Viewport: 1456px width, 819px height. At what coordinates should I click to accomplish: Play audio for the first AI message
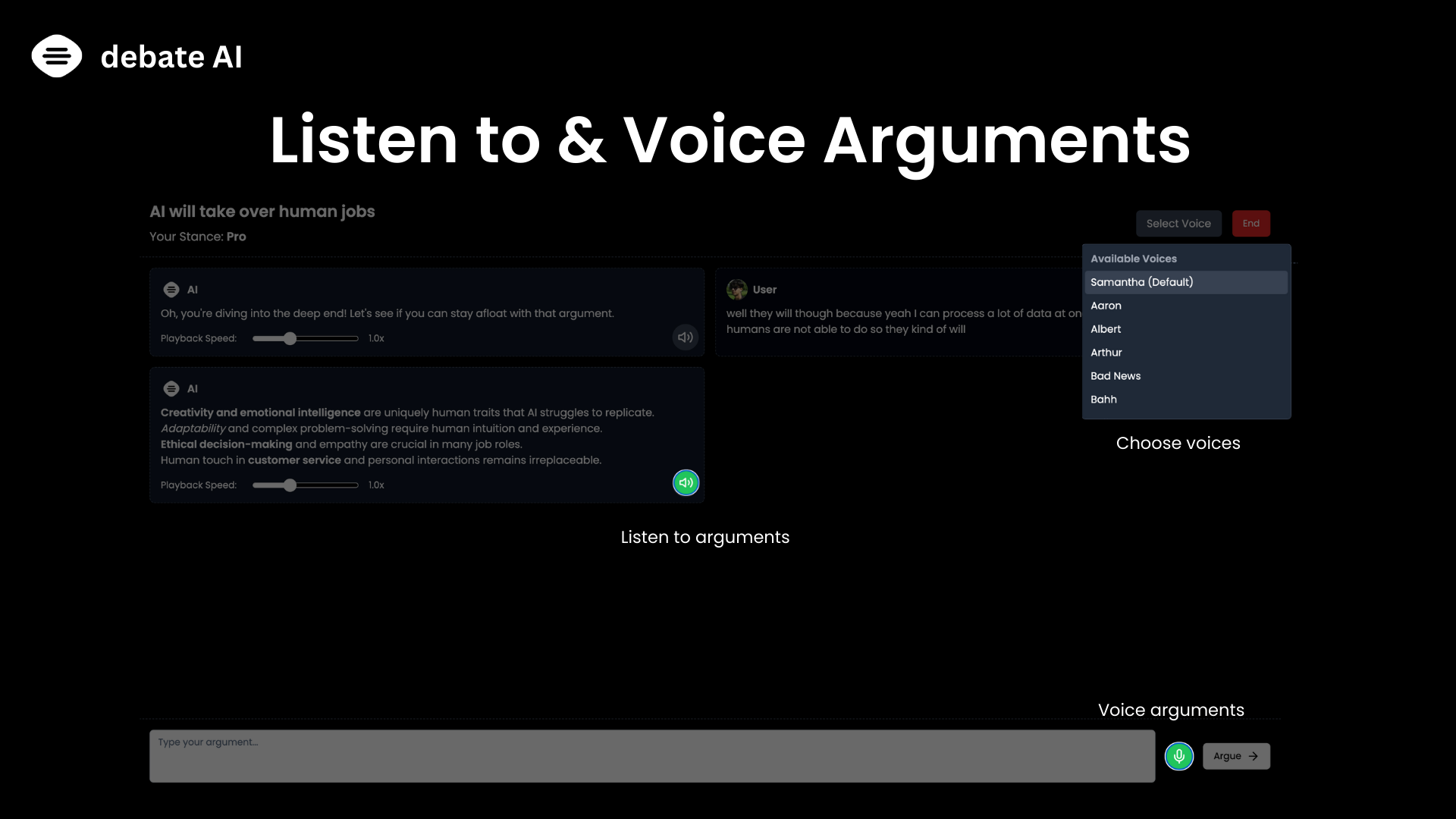[686, 337]
